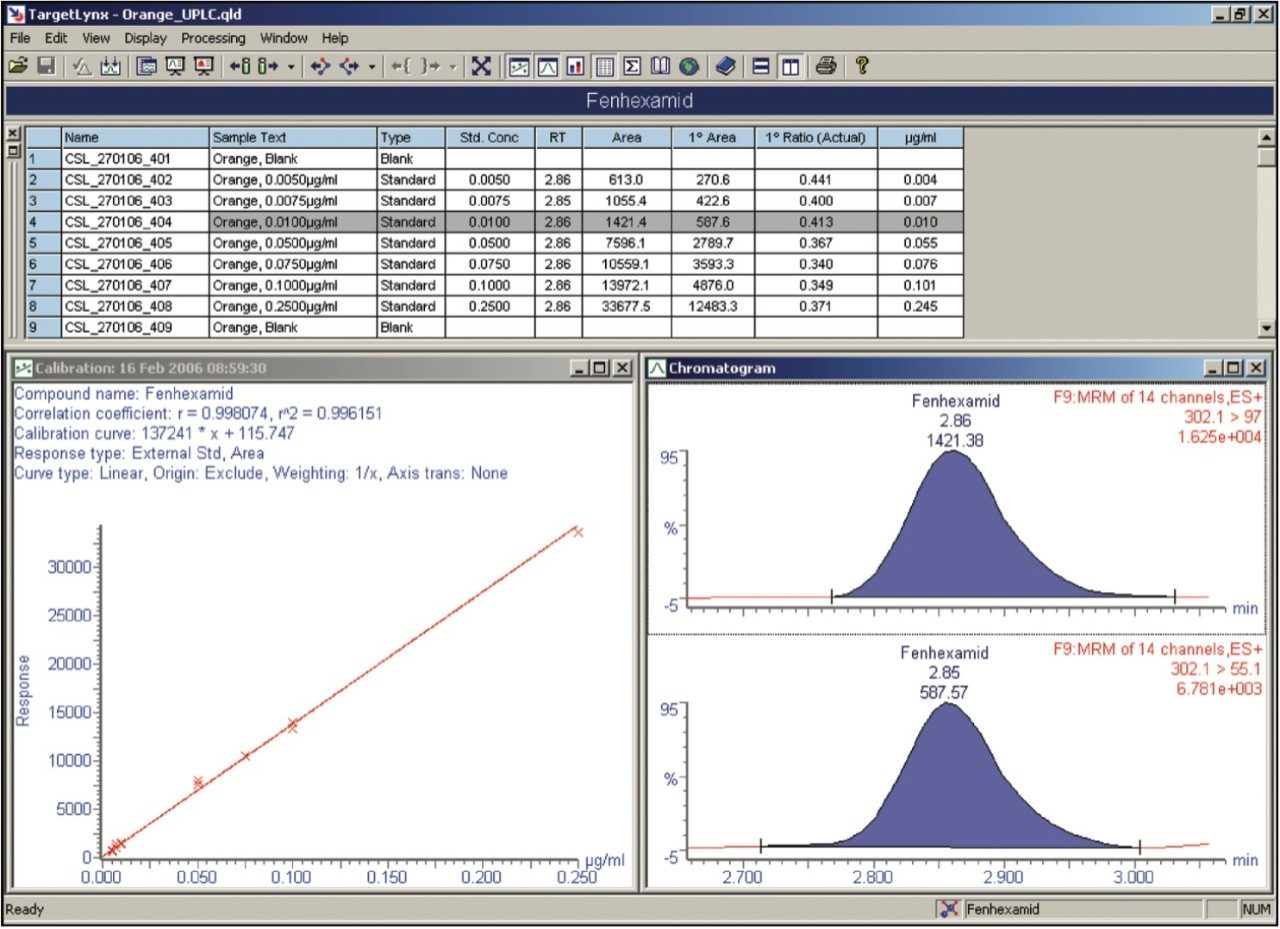Open the Processing menu
Viewport: 1280px width, 929px height.
(x=213, y=38)
